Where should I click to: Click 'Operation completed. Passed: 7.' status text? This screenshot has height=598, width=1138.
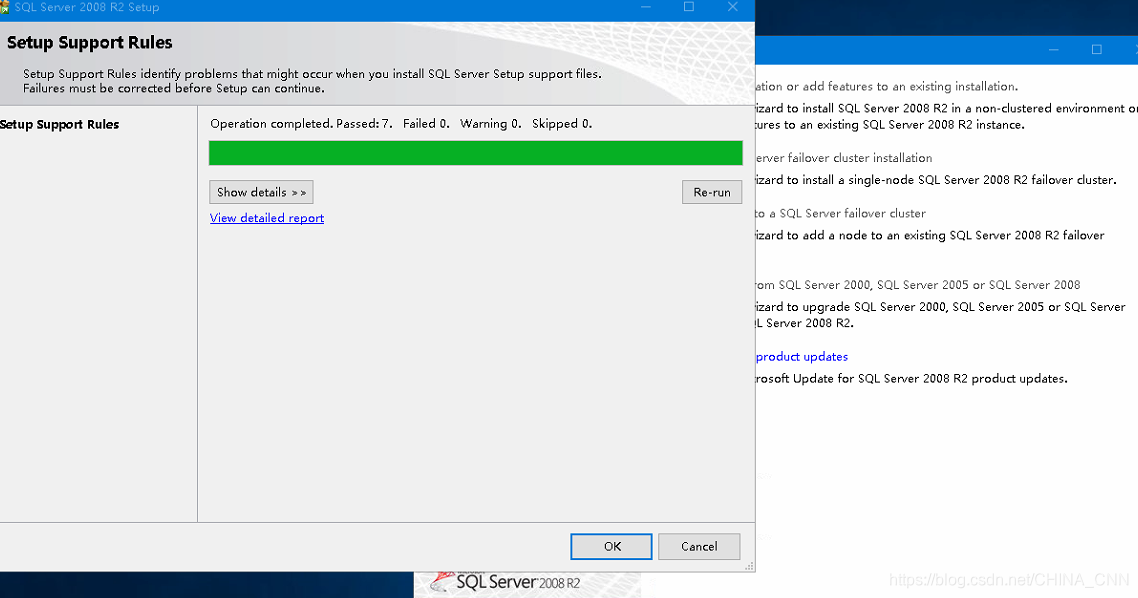(x=301, y=123)
